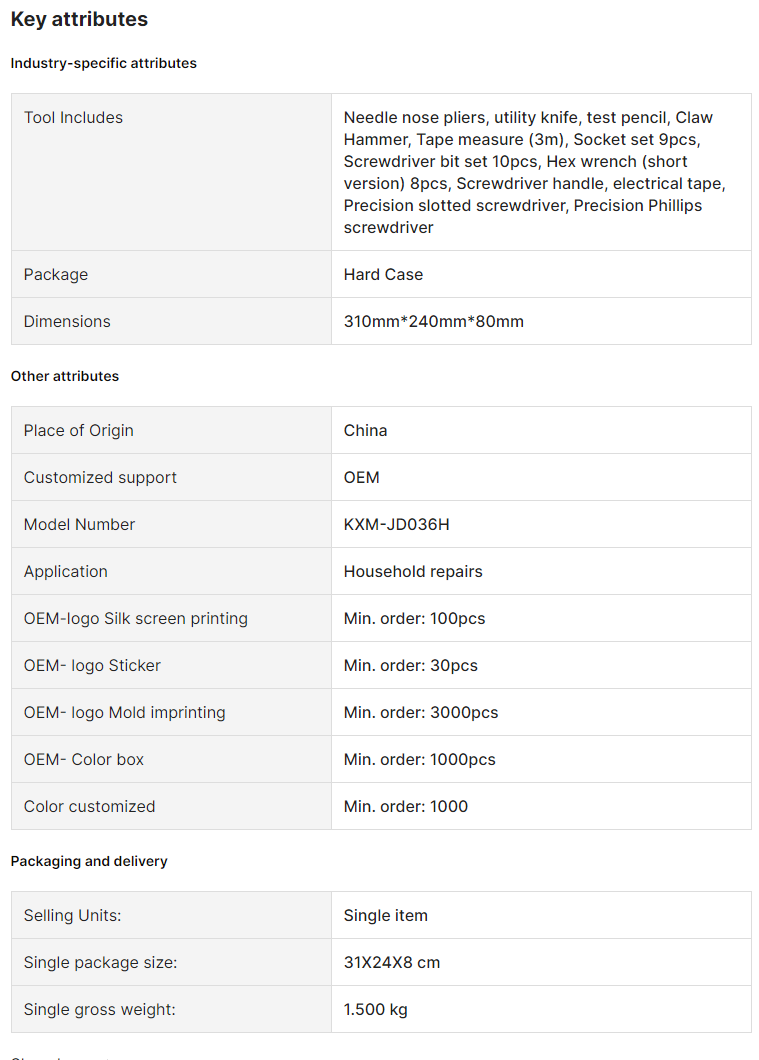759x1060 pixels.
Task: Select the Min. order: 30pcs value
Action: pyautogui.click(x=410, y=665)
